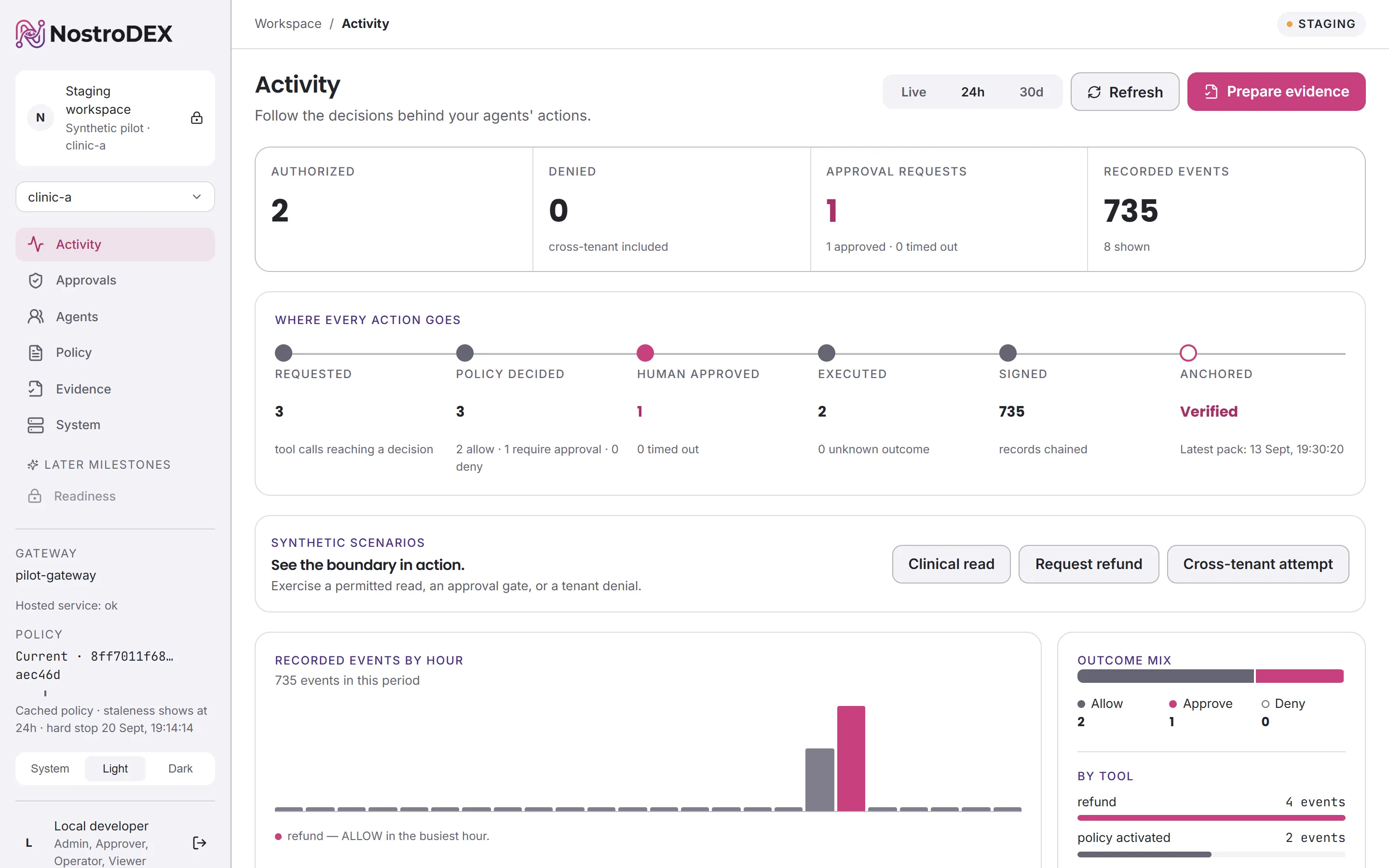Viewport: 1389px width, 868px height.
Task: Click the Approve legend dot
Action: click(1173, 704)
